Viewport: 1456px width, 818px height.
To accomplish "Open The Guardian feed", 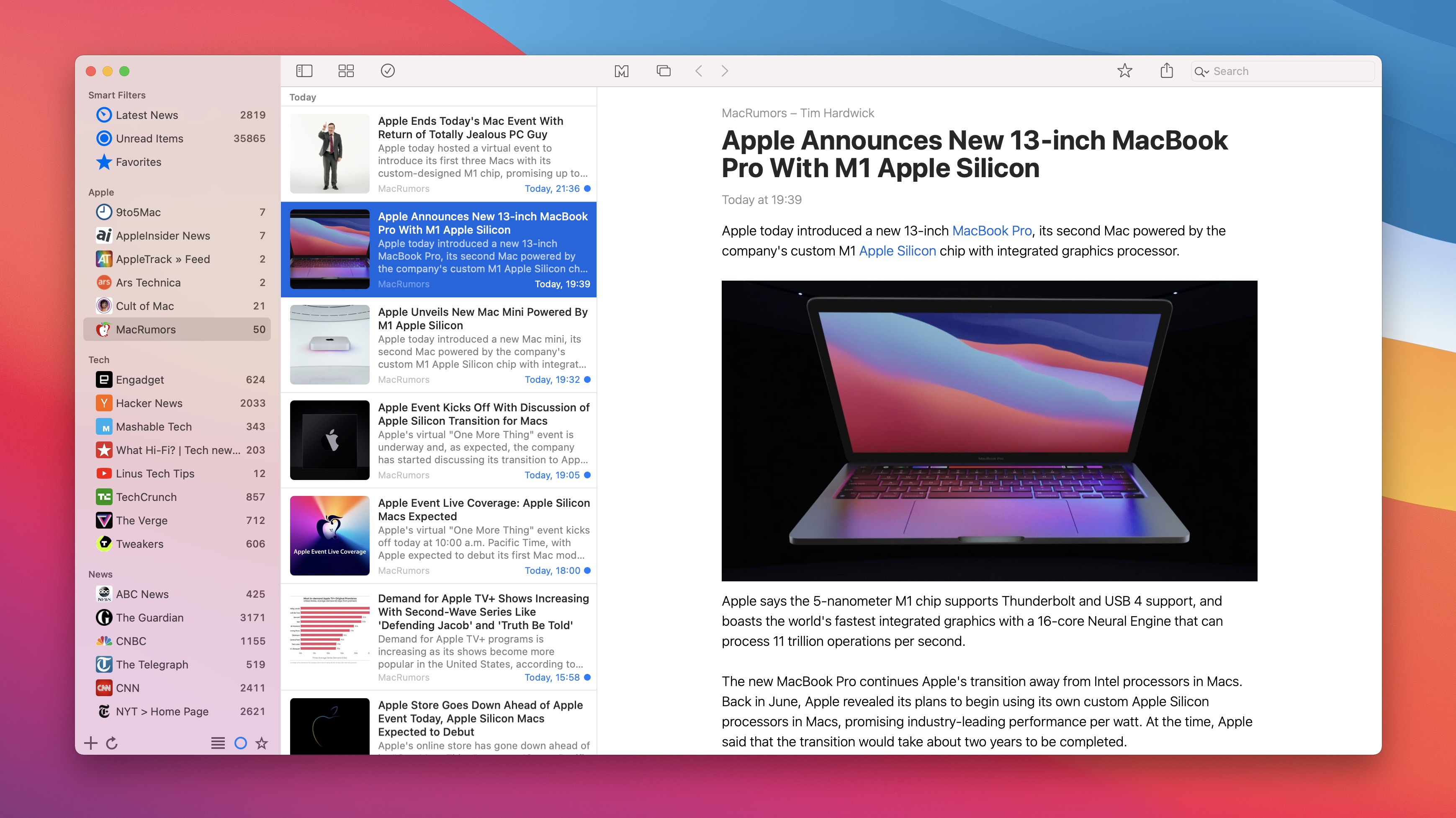I will point(177,618).
